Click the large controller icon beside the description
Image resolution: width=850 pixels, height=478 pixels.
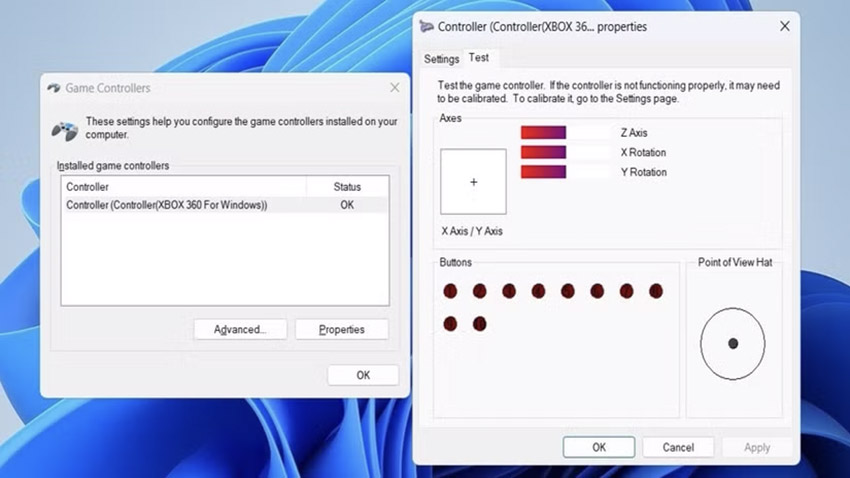pyautogui.click(x=64, y=129)
